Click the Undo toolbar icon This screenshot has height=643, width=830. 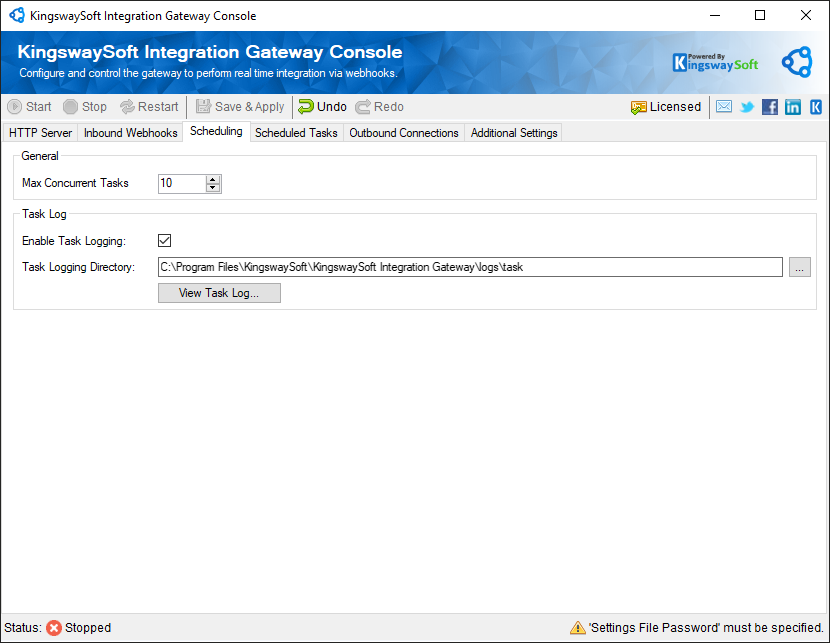click(306, 107)
